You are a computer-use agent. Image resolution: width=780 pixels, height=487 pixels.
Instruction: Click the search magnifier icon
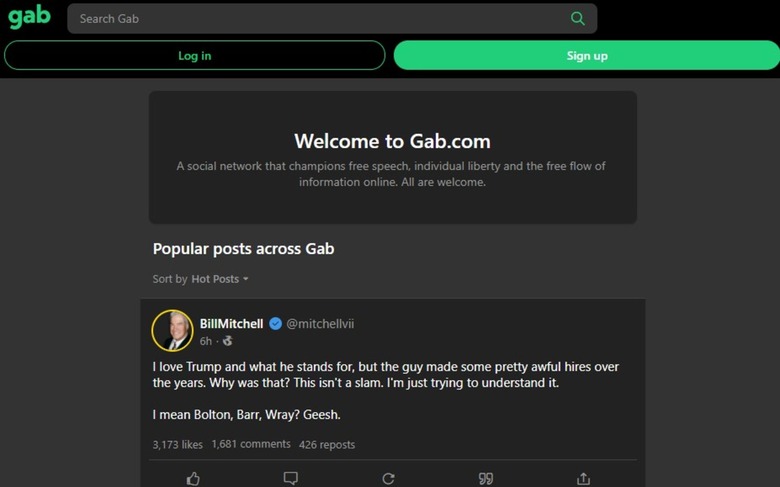click(577, 18)
